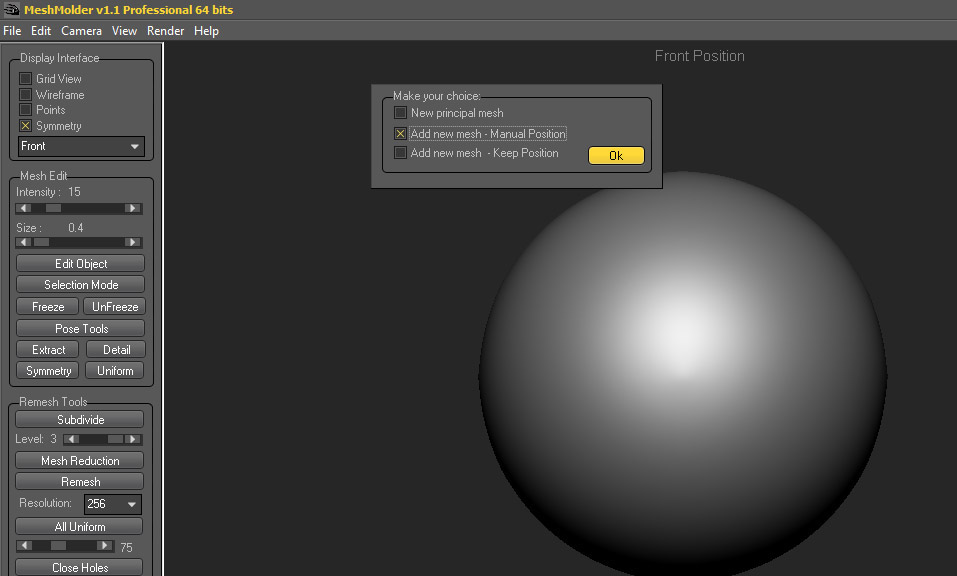Increase Size with right arrow
This screenshot has height=576, width=957.
[132, 242]
